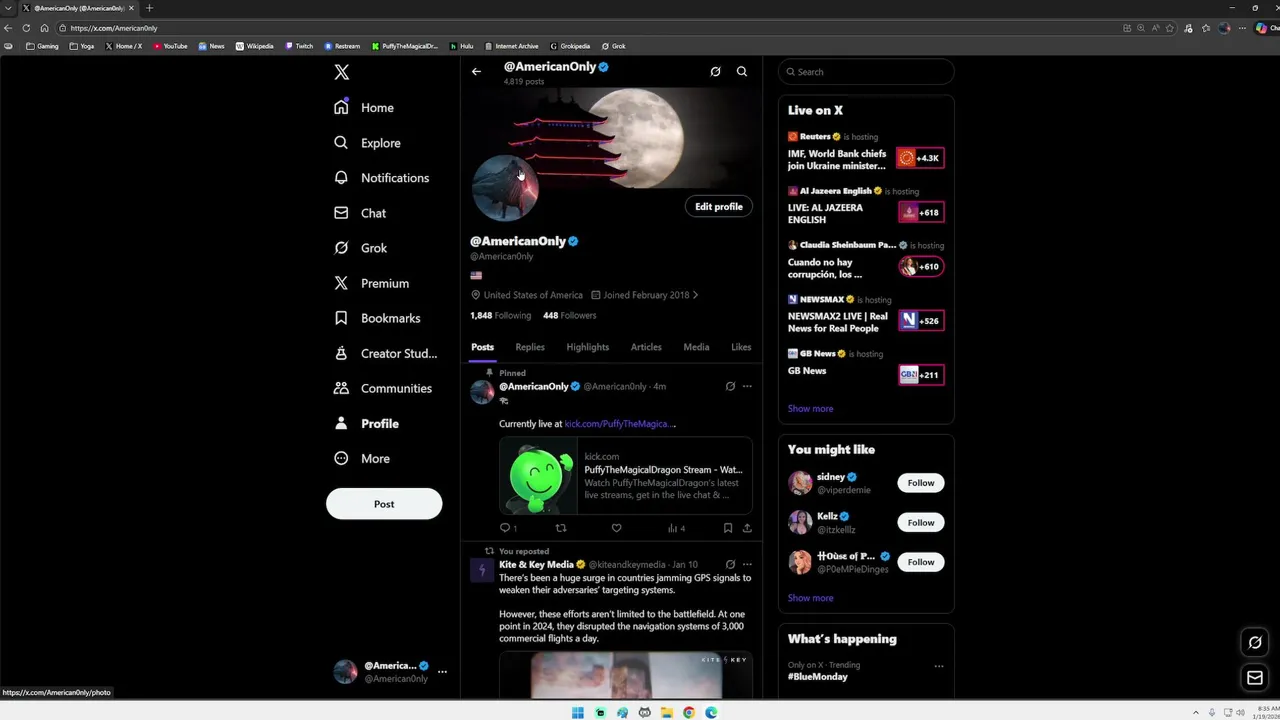Join GB News live +211

click(x=921, y=374)
